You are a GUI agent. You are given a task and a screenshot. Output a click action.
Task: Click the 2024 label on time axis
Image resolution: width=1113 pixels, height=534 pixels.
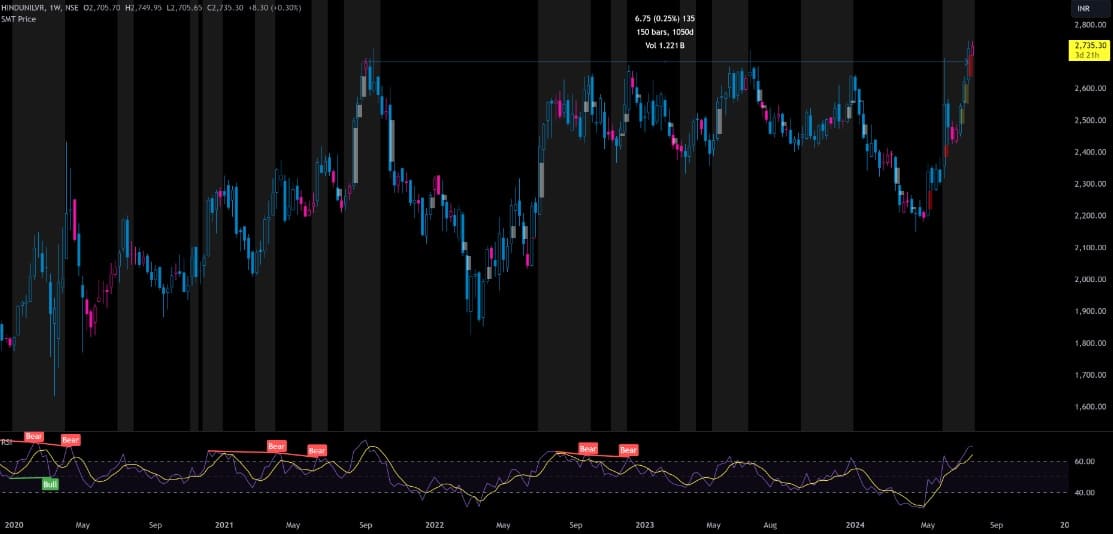(856, 524)
